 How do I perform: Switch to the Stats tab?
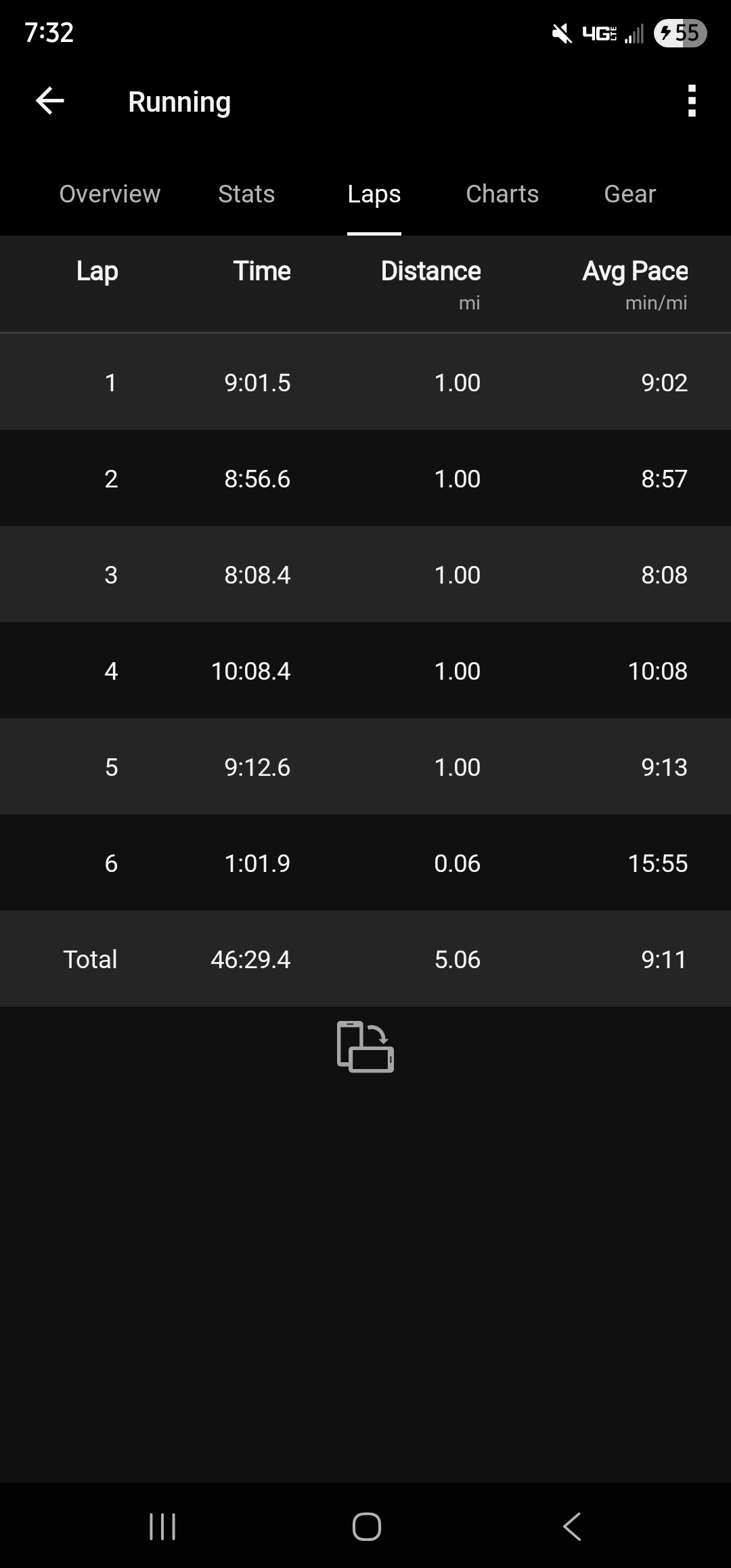[x=246, y=194]
